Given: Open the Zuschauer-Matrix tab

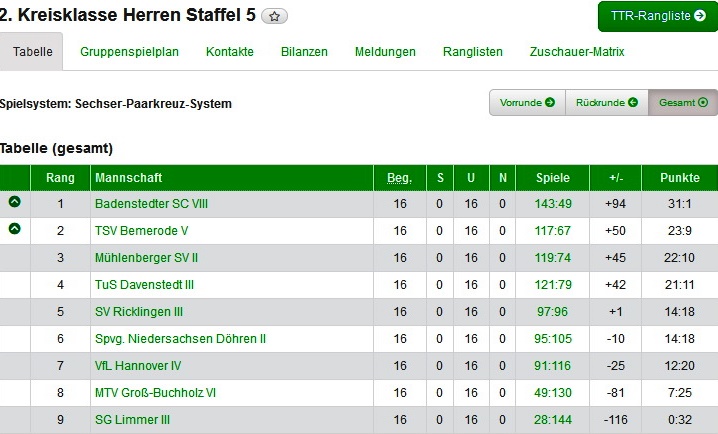Looking at the screenshot, I should click(577, 52).
